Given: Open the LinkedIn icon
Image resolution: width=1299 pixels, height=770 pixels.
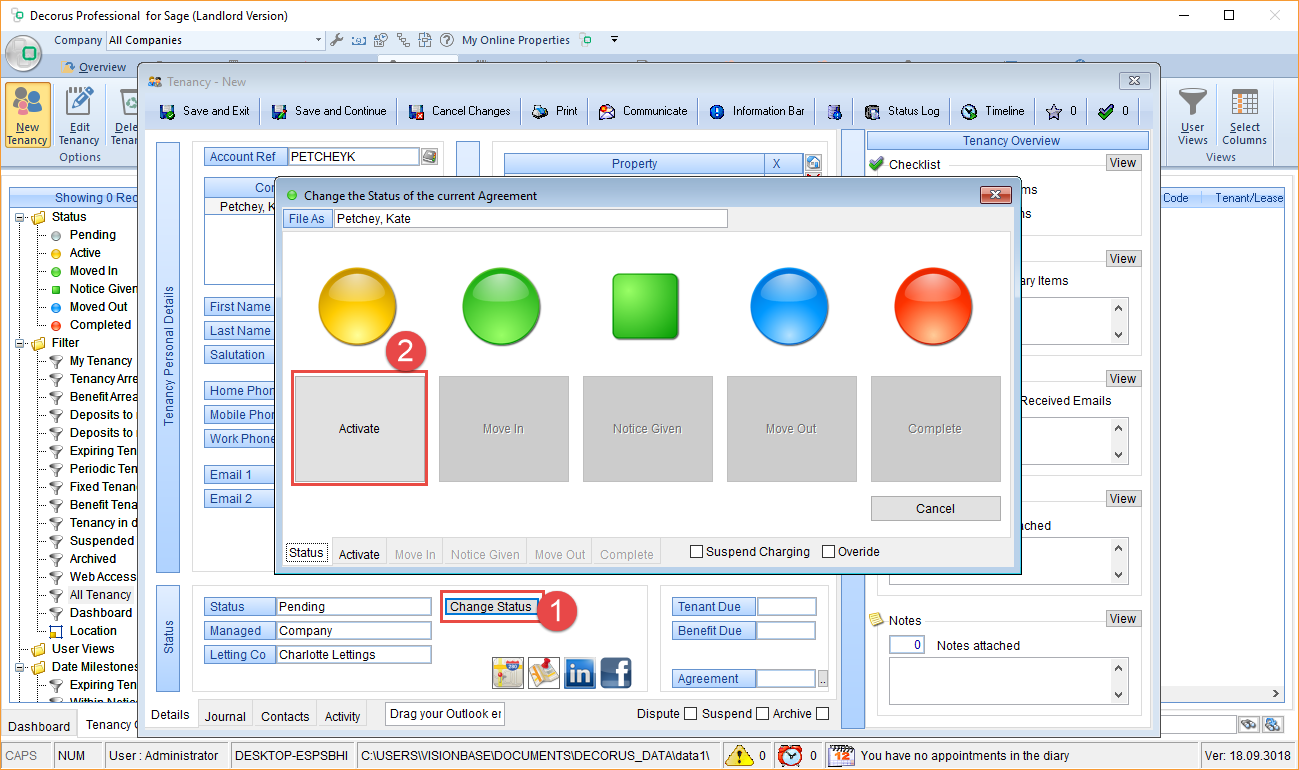Looking at the screenshot, I should coord(580,673).
